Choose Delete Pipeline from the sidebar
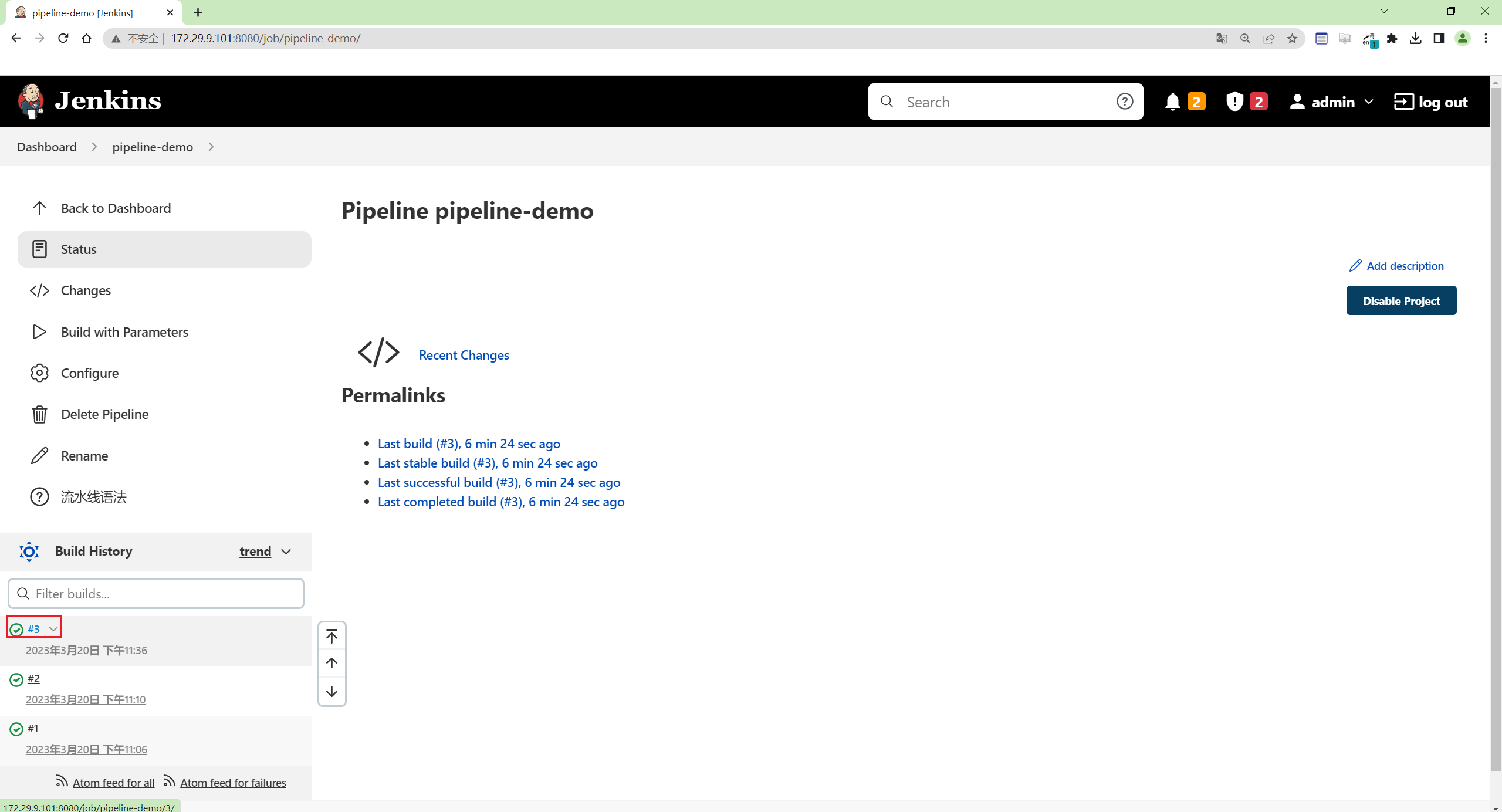Image resolution: width=1502 pixels, height=812 pixels. [164, 414]
